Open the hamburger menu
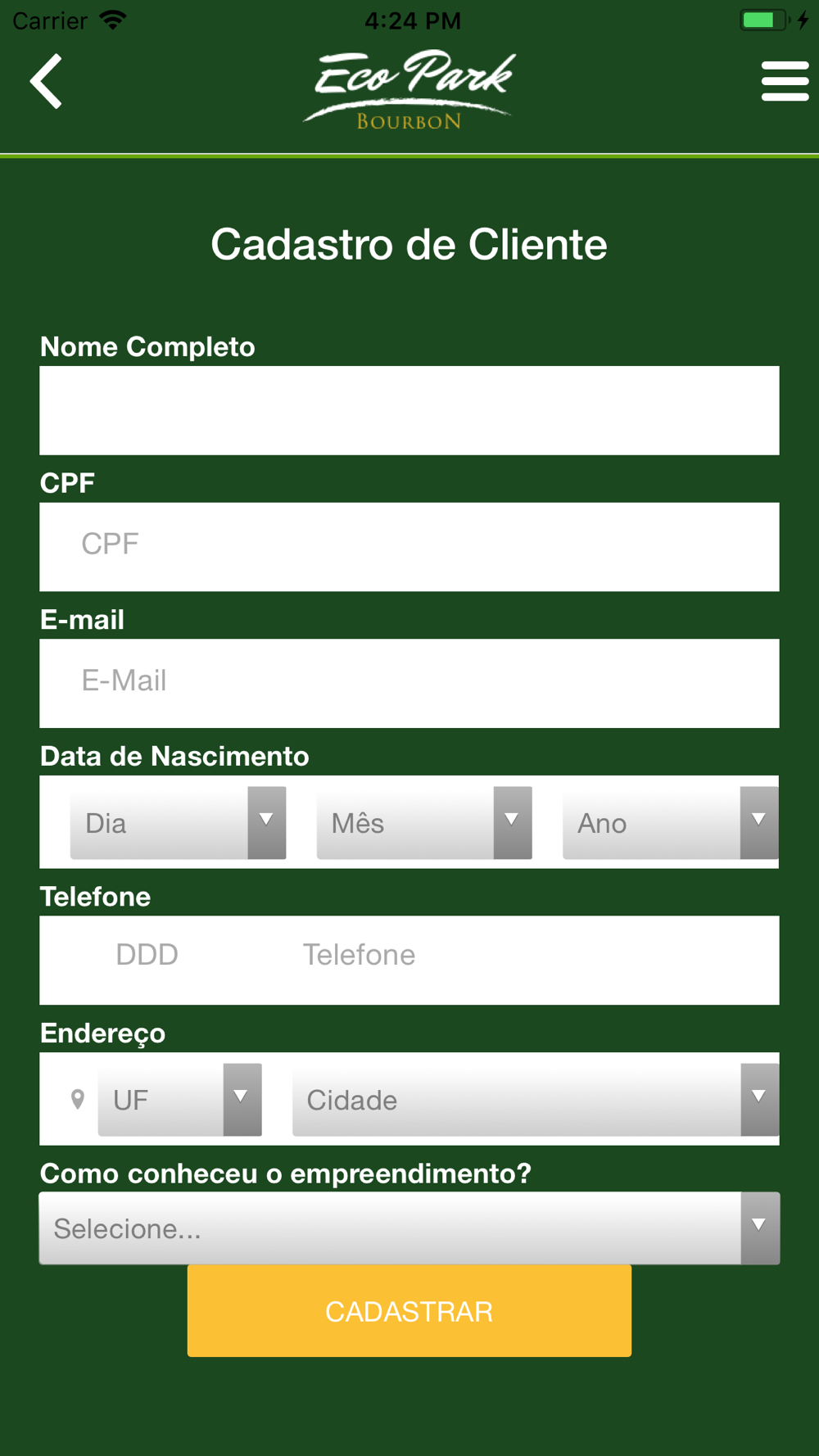This screenshot has height=1456, width=819. coord(785,81)
